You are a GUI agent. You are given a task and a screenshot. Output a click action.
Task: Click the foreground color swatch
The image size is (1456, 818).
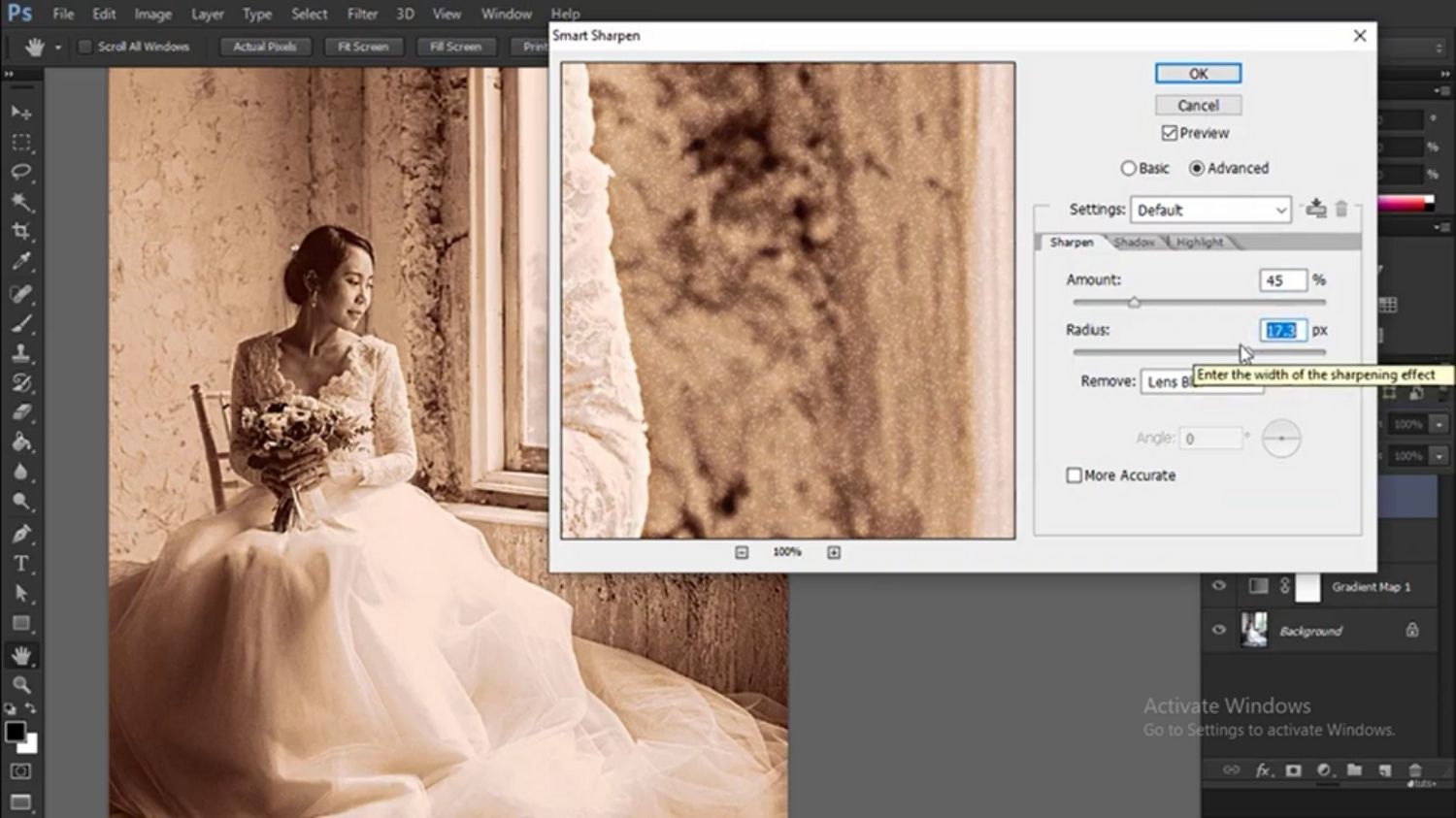(15, 733)
